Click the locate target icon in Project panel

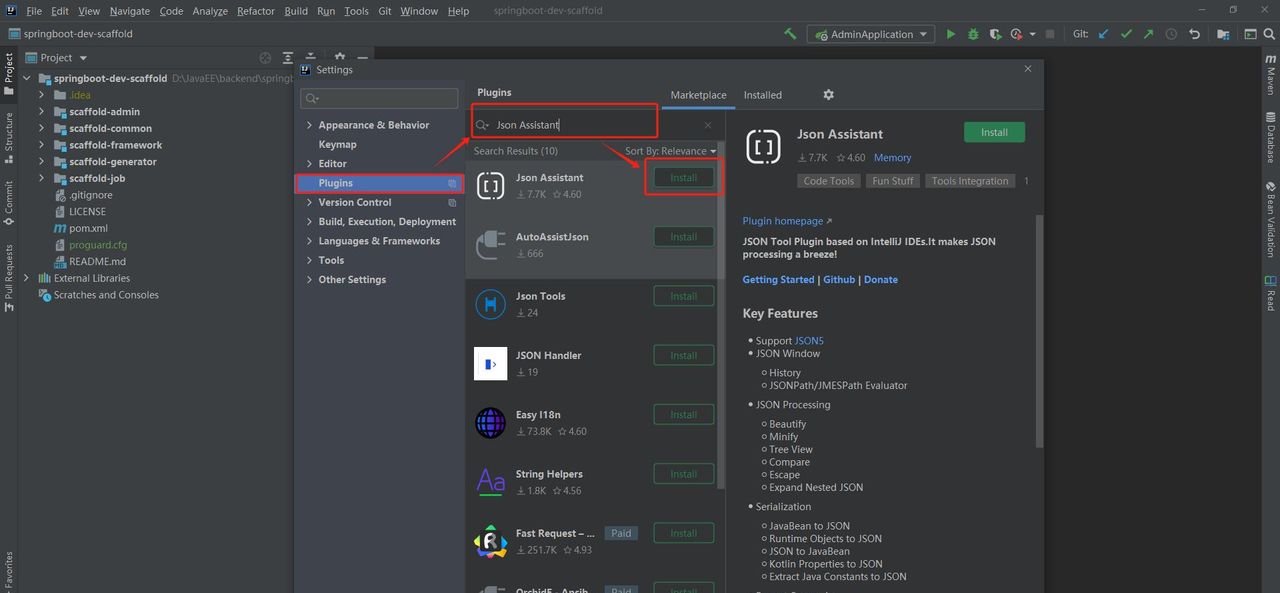265,58
